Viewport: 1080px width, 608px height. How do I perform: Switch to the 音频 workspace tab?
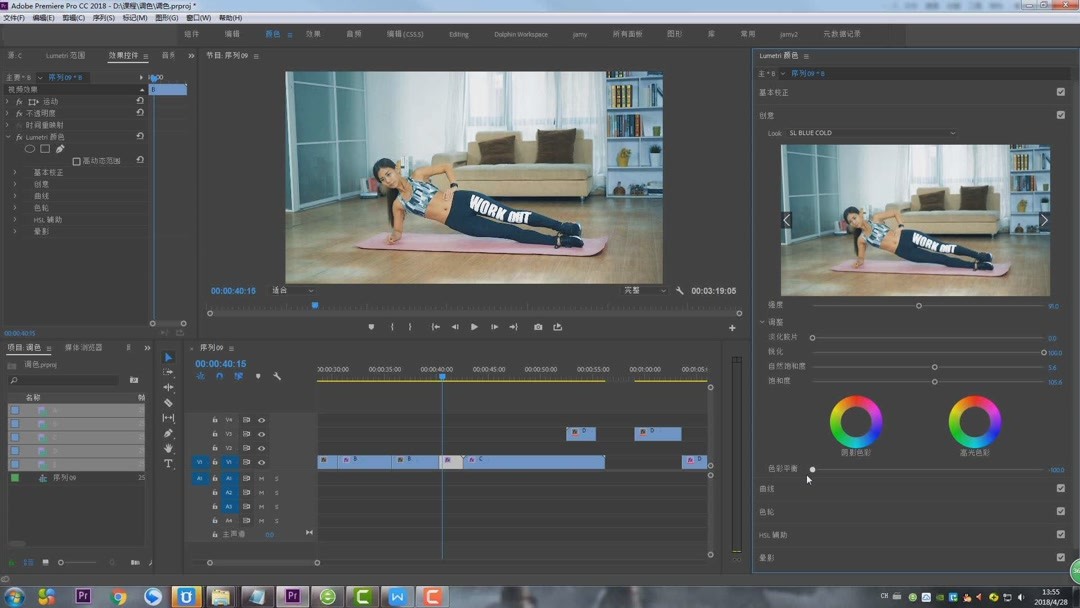[354, 34]
